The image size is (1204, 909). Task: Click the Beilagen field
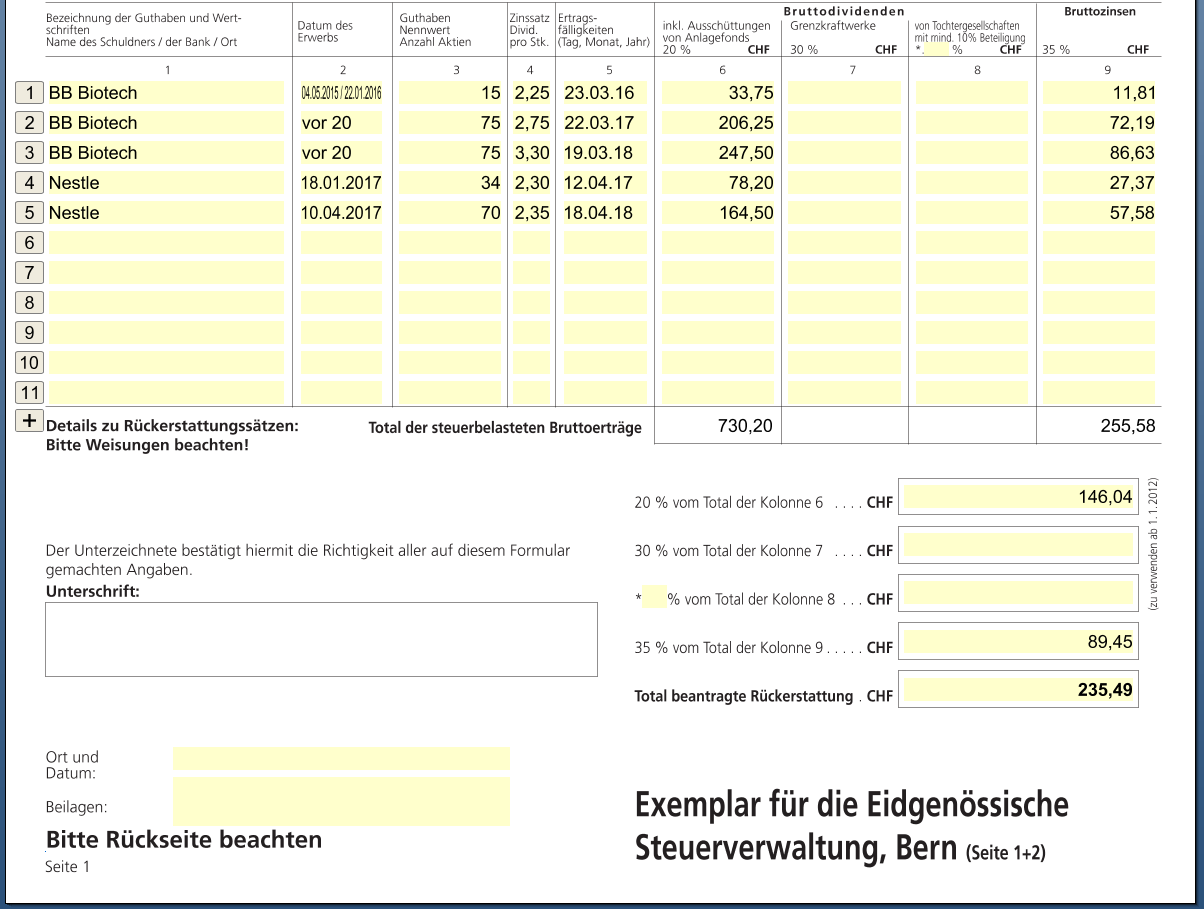click(x=341, y=801)
